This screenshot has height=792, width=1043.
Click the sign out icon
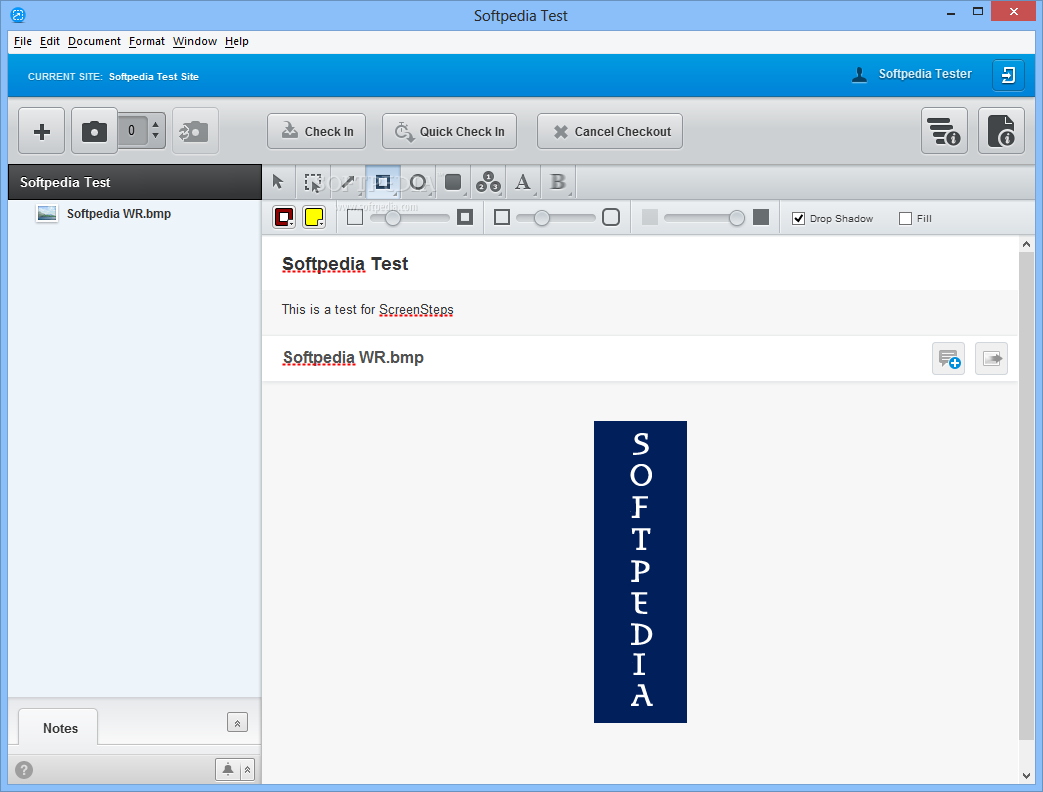1008,74
